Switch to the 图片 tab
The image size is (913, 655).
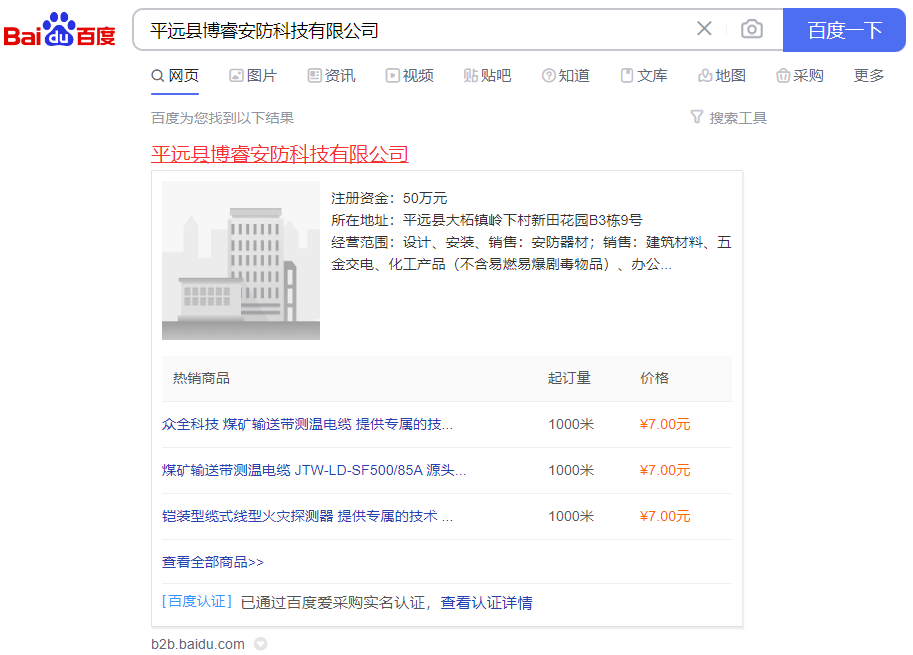(x=252, y=76)
